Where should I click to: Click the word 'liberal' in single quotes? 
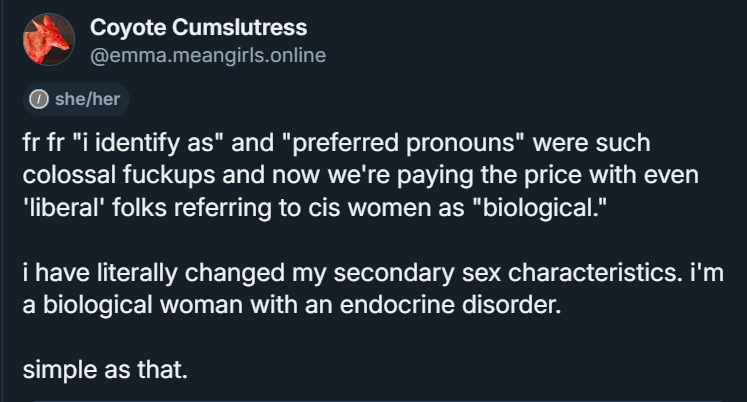(x=64, y=208)
